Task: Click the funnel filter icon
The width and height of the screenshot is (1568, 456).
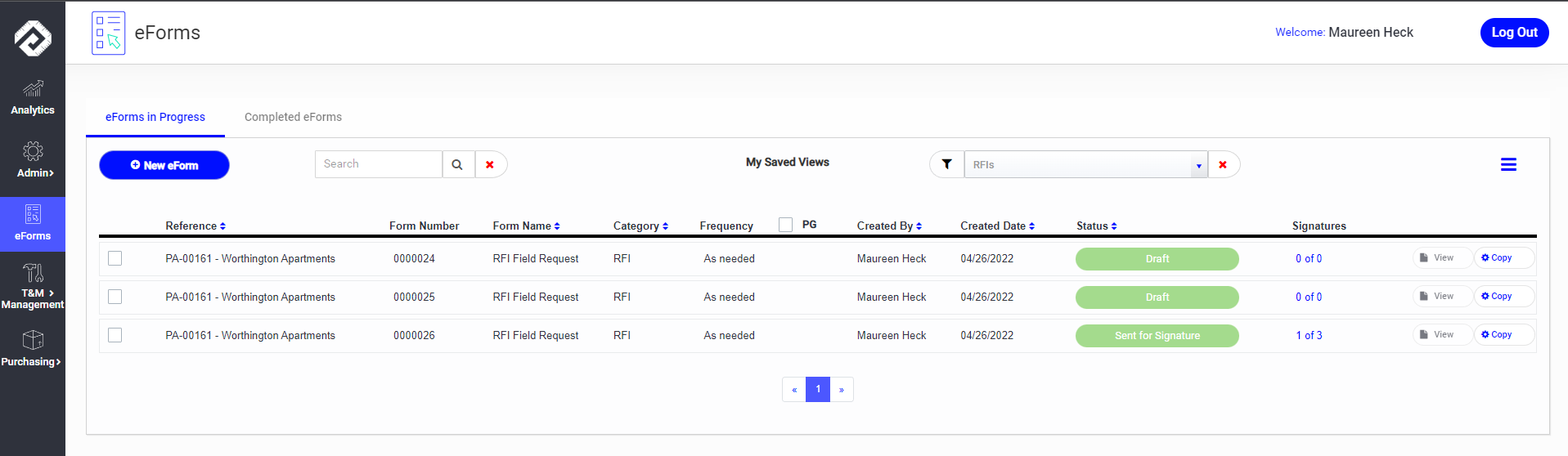Action: coord(947,164)
